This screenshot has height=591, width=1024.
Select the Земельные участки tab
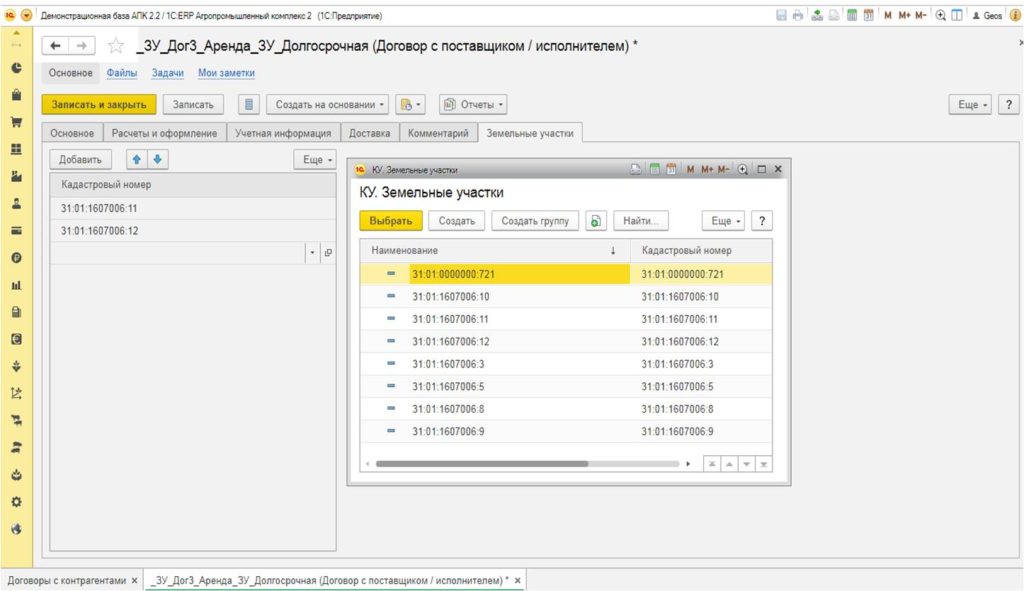click(530, 133)
